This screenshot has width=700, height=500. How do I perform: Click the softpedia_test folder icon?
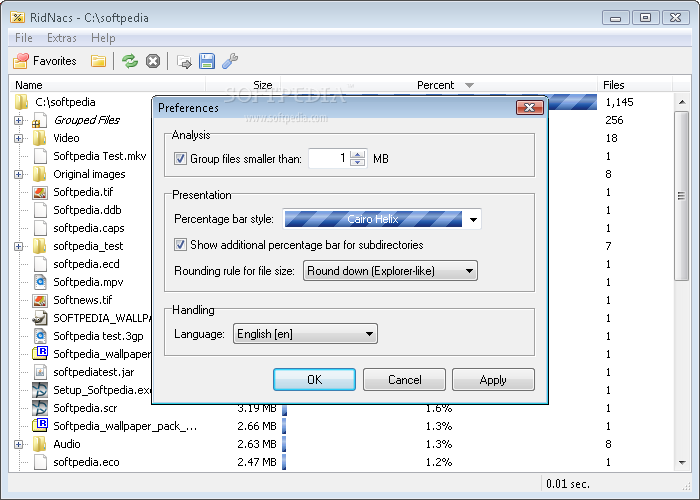point(39,246)
